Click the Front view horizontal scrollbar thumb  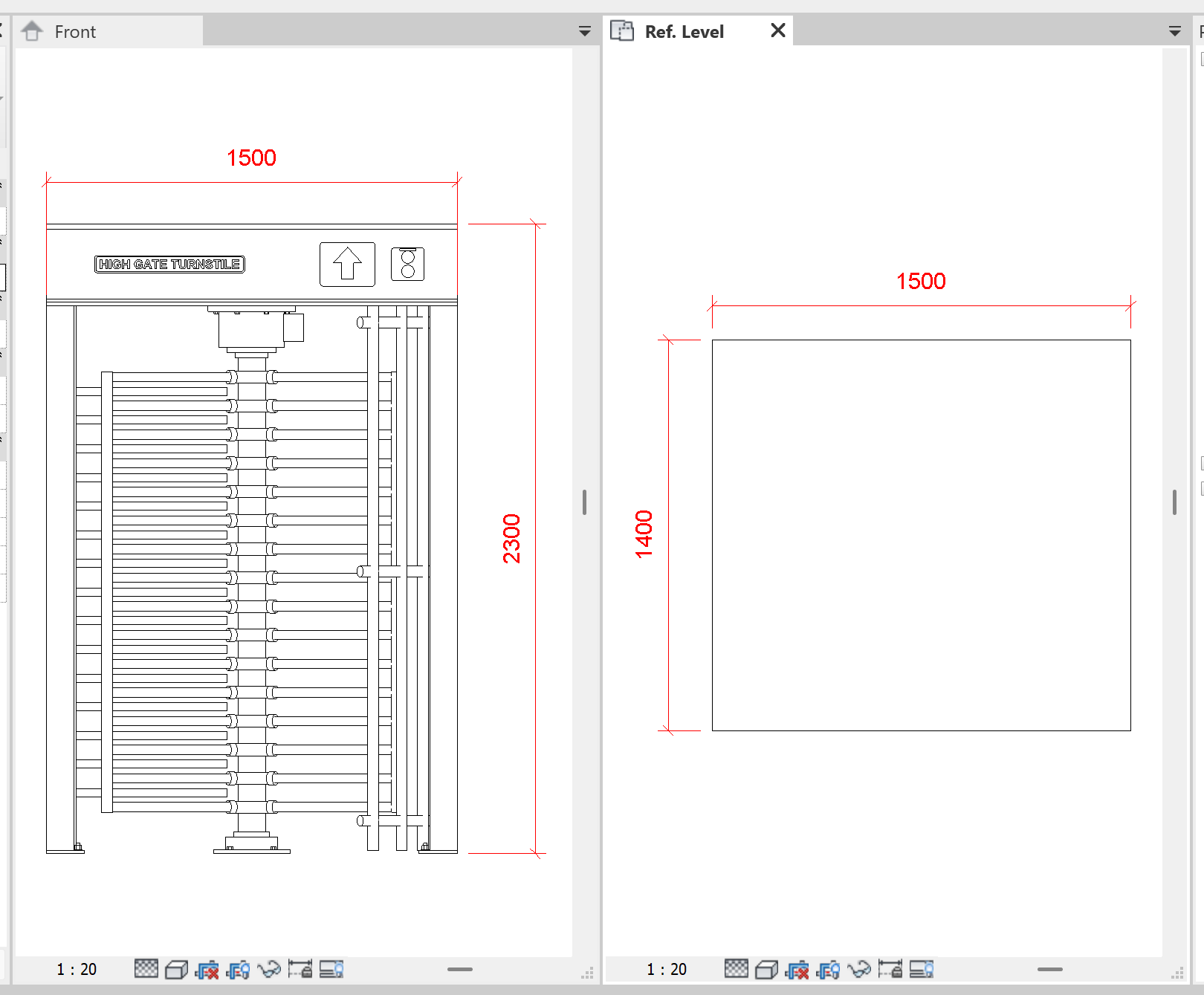tap(460, 969)
